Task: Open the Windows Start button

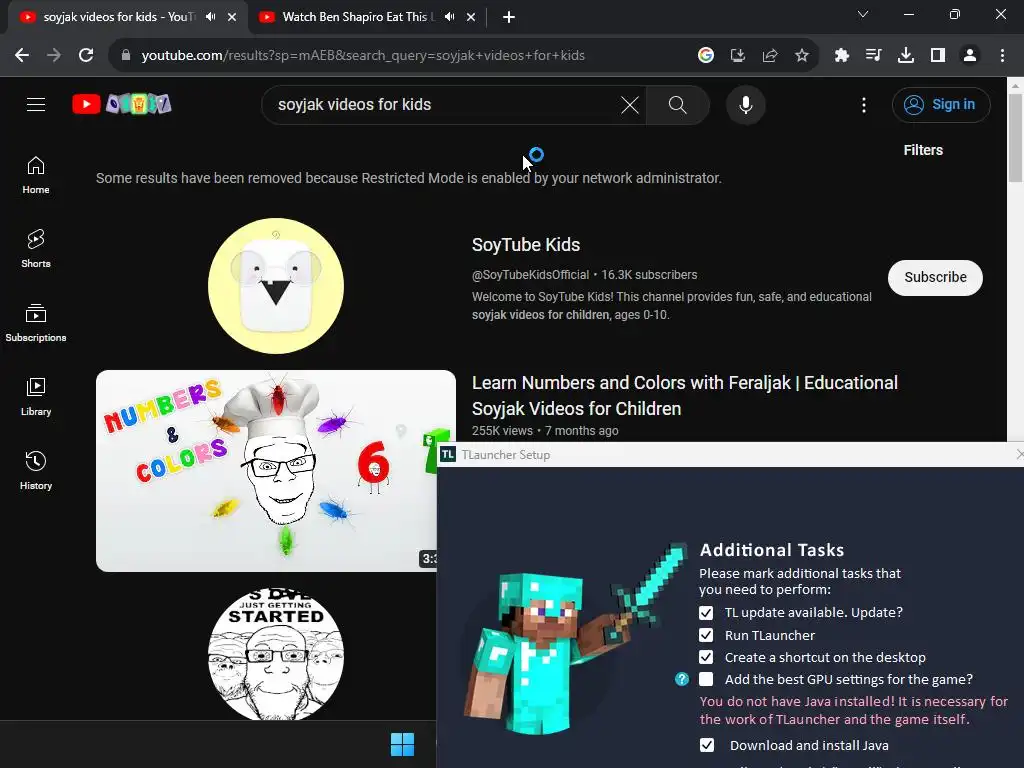Action: (x=402, y=744)
